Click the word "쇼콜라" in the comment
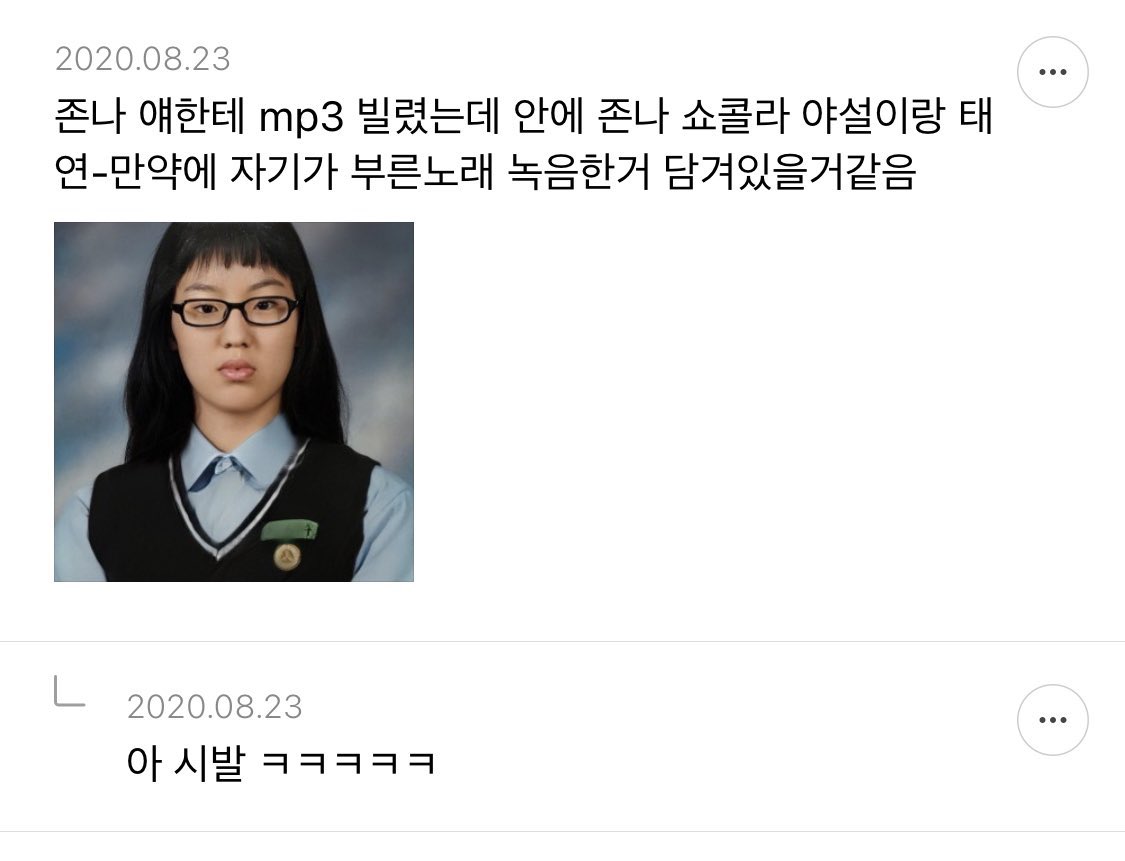 pos(735,116)
